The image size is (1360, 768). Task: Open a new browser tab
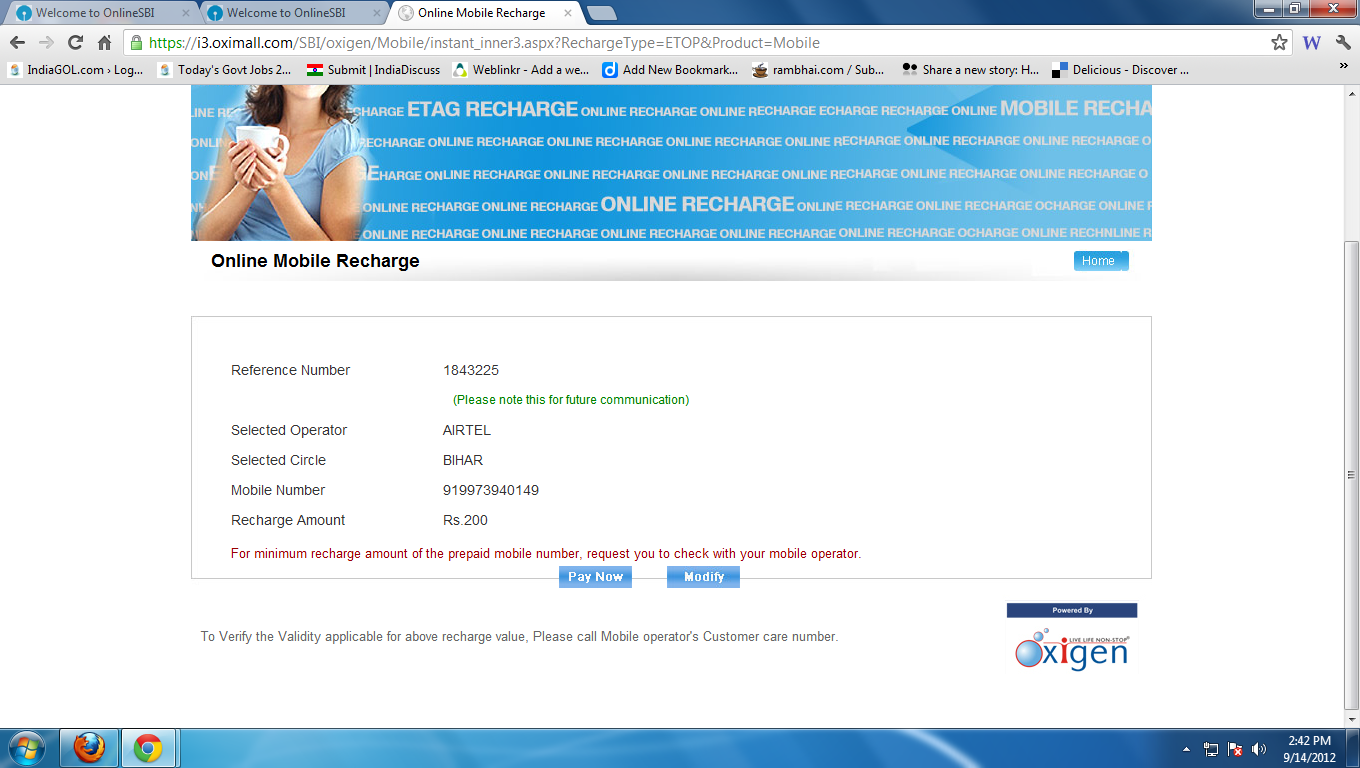tap(601, 13)
